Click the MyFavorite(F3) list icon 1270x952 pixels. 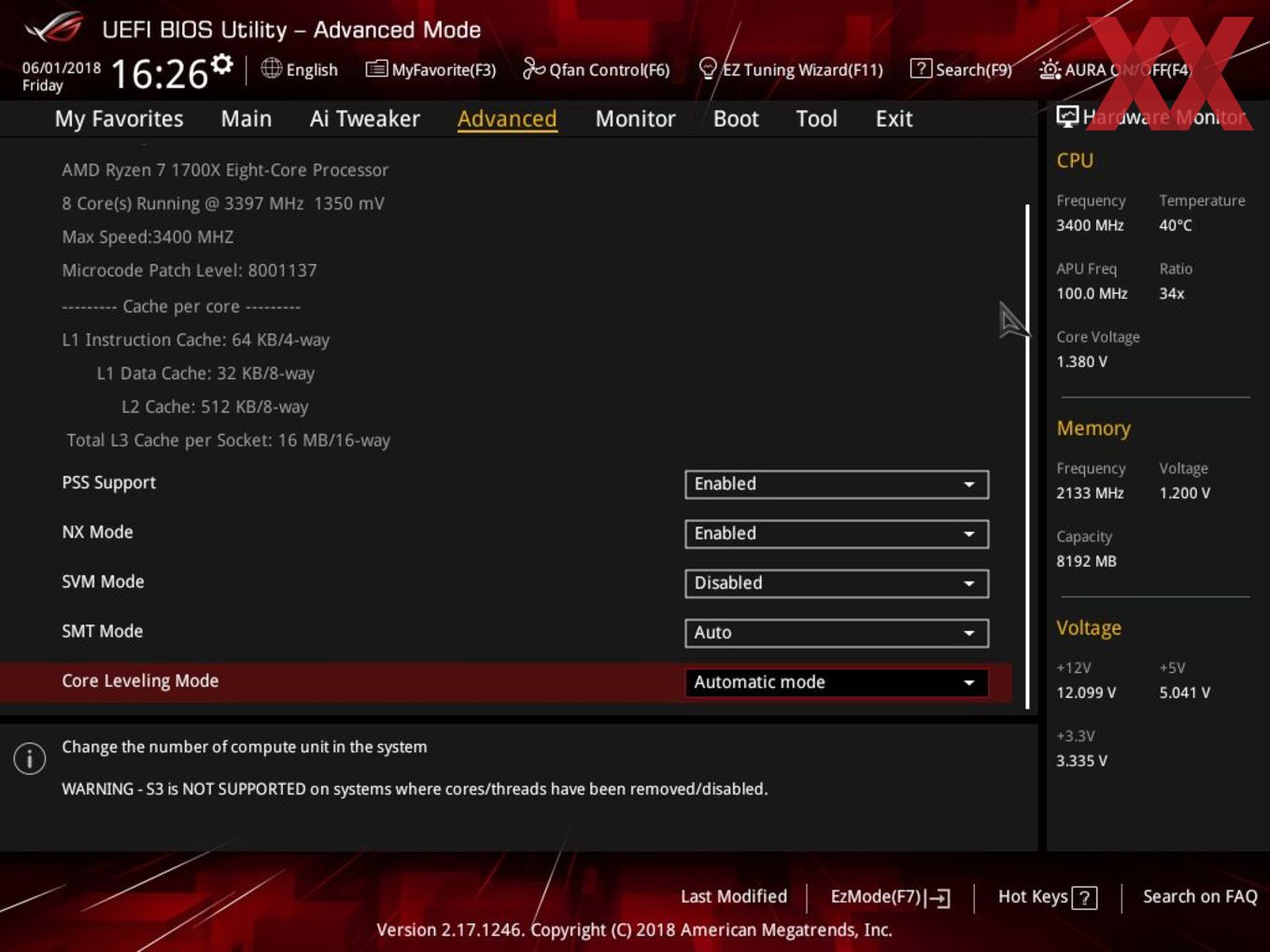coord(376,69)
